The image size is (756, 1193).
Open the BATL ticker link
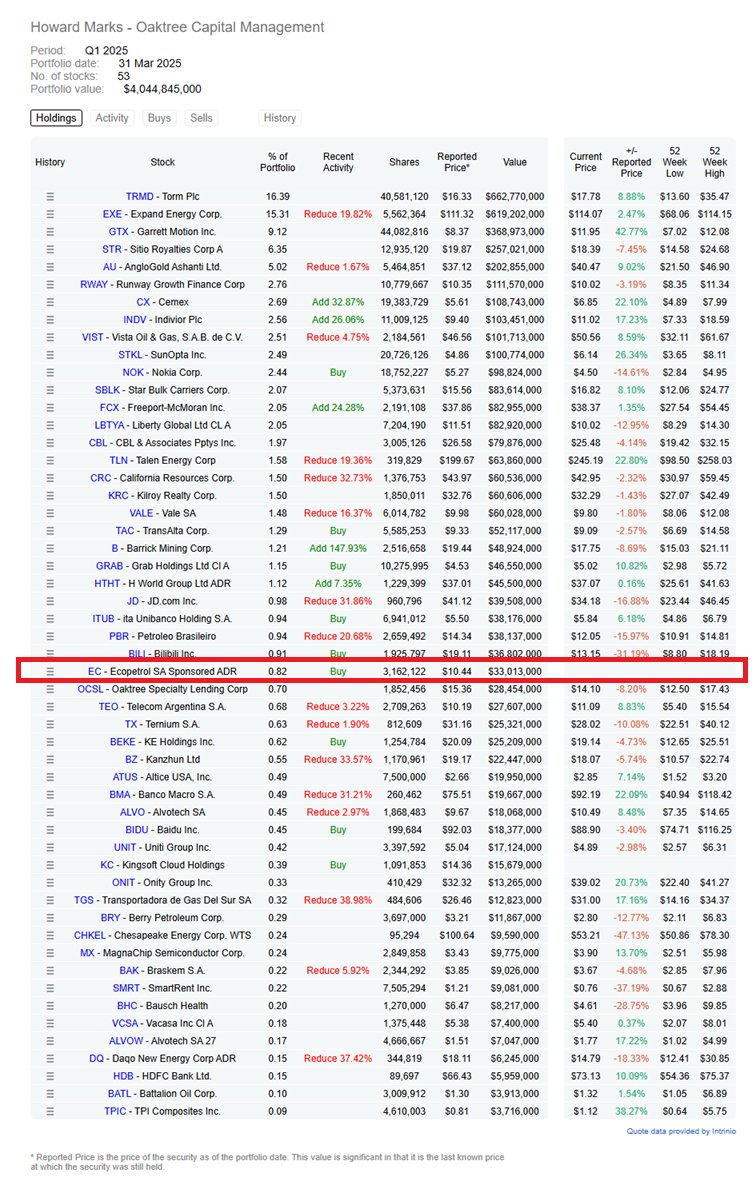click(119, 1093)
